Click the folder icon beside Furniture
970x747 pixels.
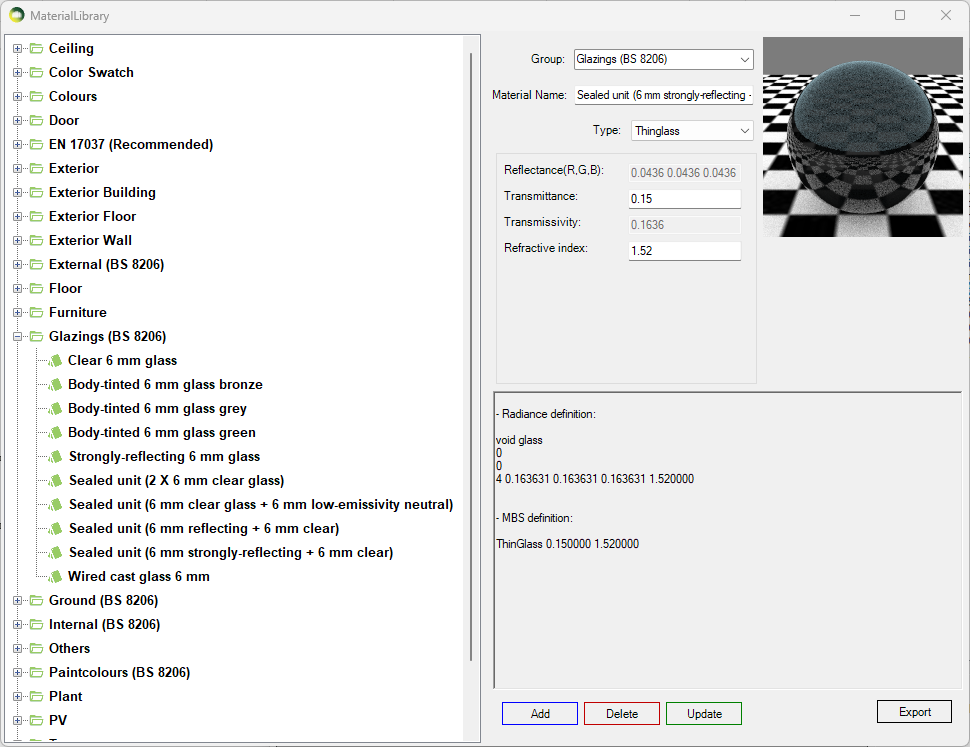pyautogui.click(x=37, y=313)
